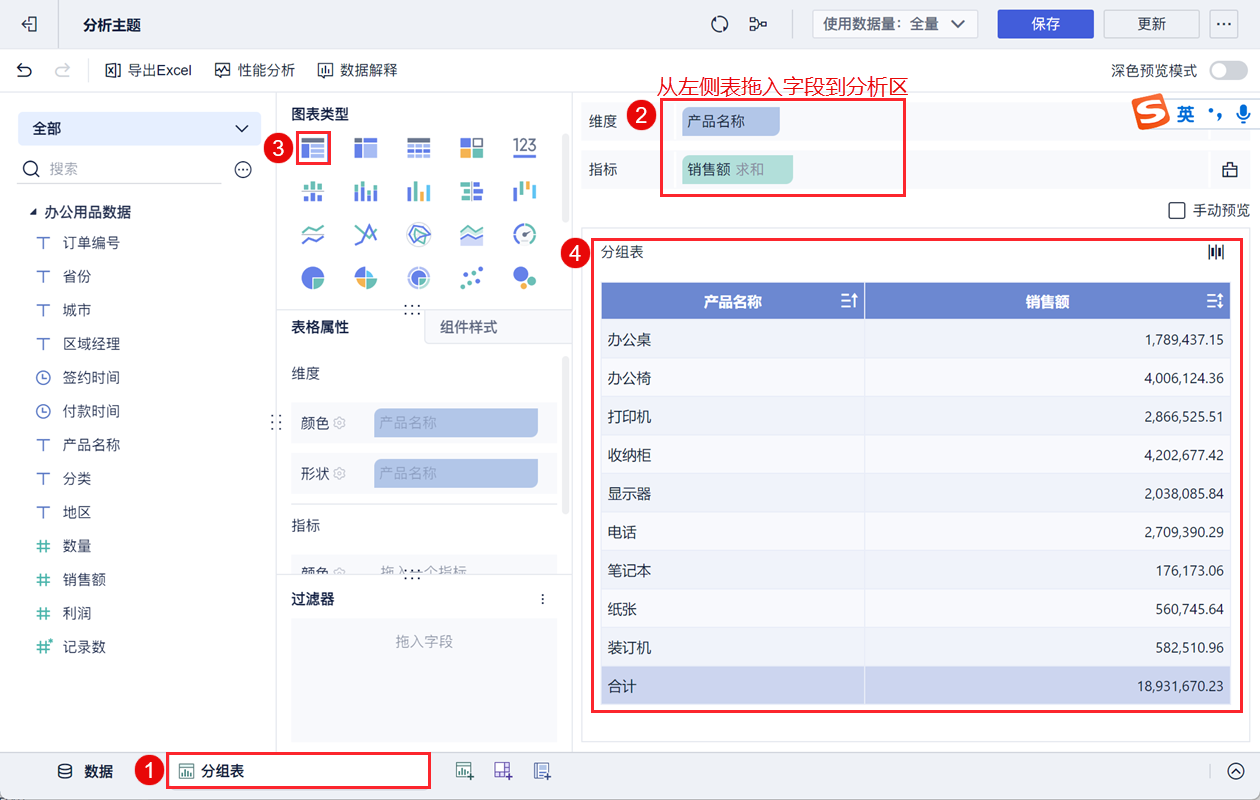Image resolution: width=1260 pixels, height=800 pixels.
Task: Click the back/exit icon at top left
Action: point(30,24)
